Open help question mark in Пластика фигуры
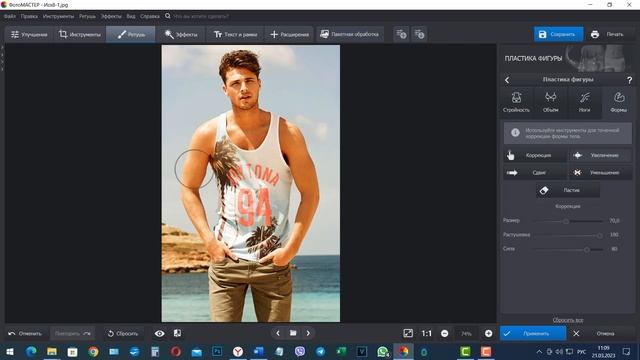Screen dimensions: 640x360 tap(629, 80)
